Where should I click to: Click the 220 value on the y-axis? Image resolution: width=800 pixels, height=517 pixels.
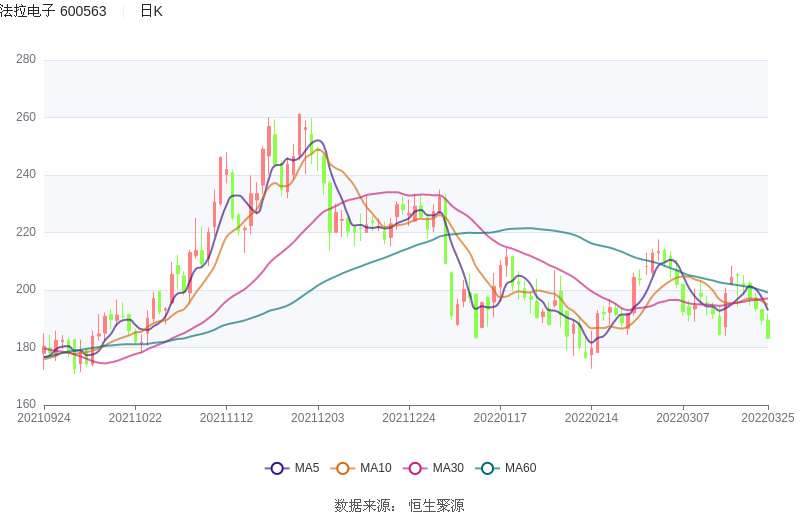pyautogui.click(x=26, y=232)
